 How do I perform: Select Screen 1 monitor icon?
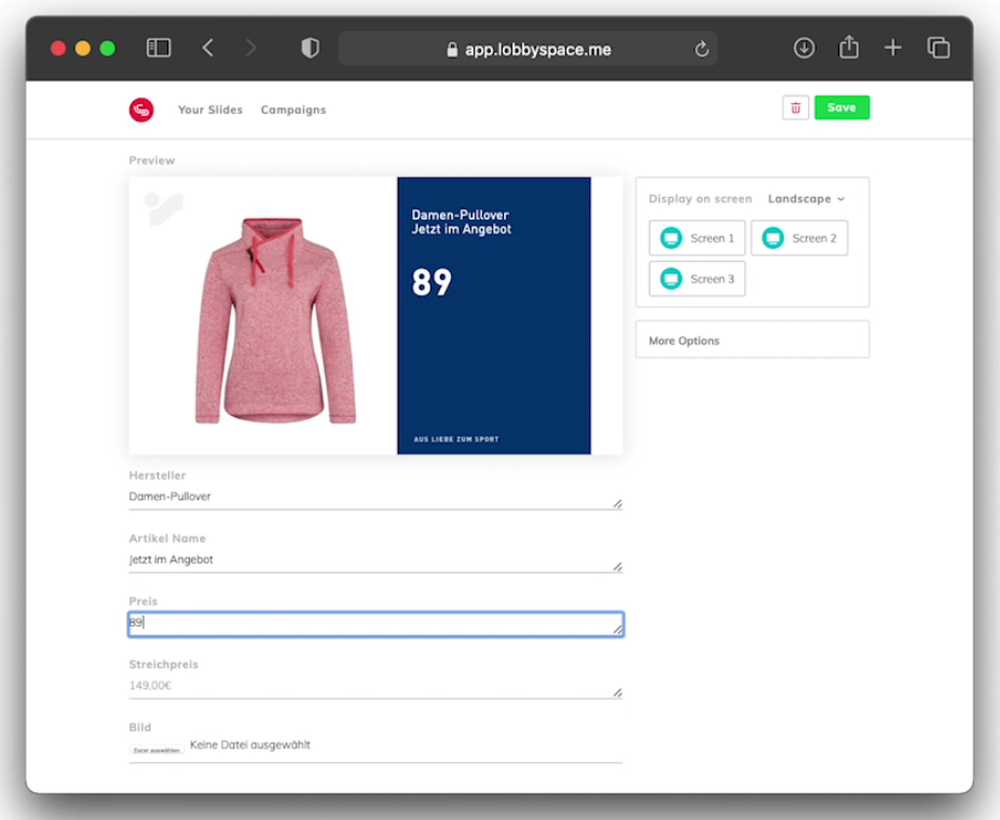[673, 238]
